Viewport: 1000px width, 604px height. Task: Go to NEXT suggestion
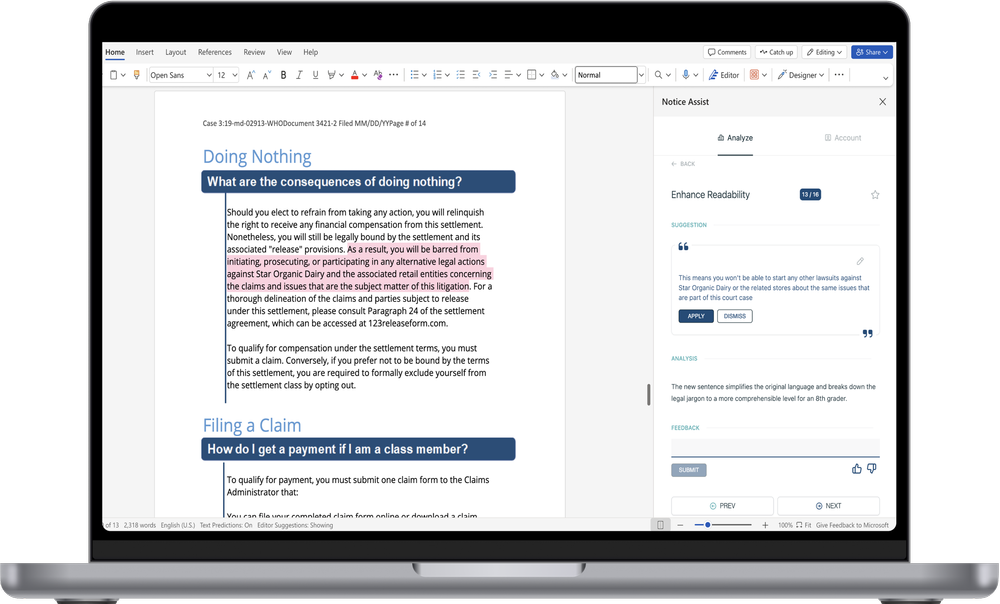click(828, 506)
